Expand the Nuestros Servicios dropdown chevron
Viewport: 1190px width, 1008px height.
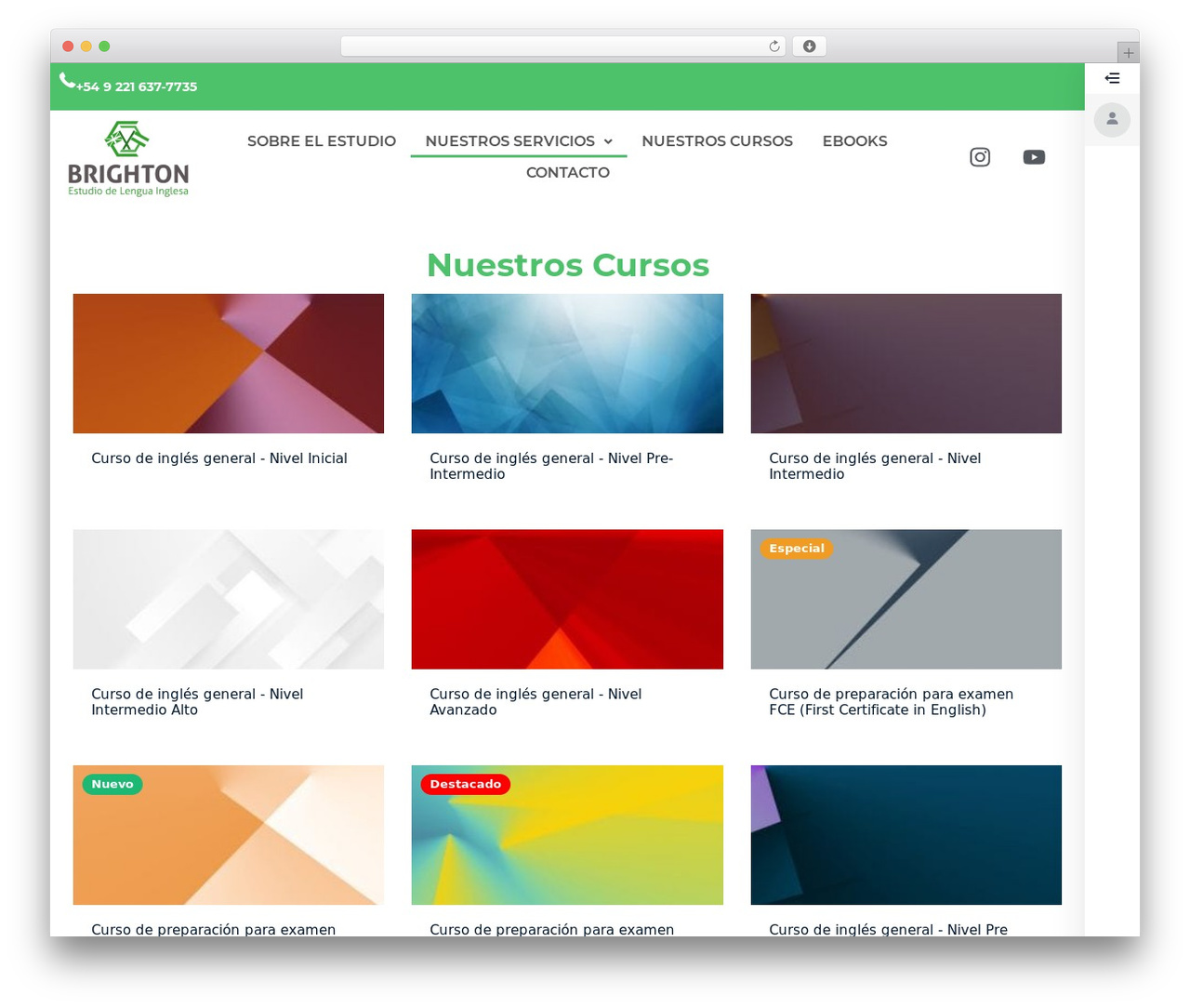pos(608,141)
